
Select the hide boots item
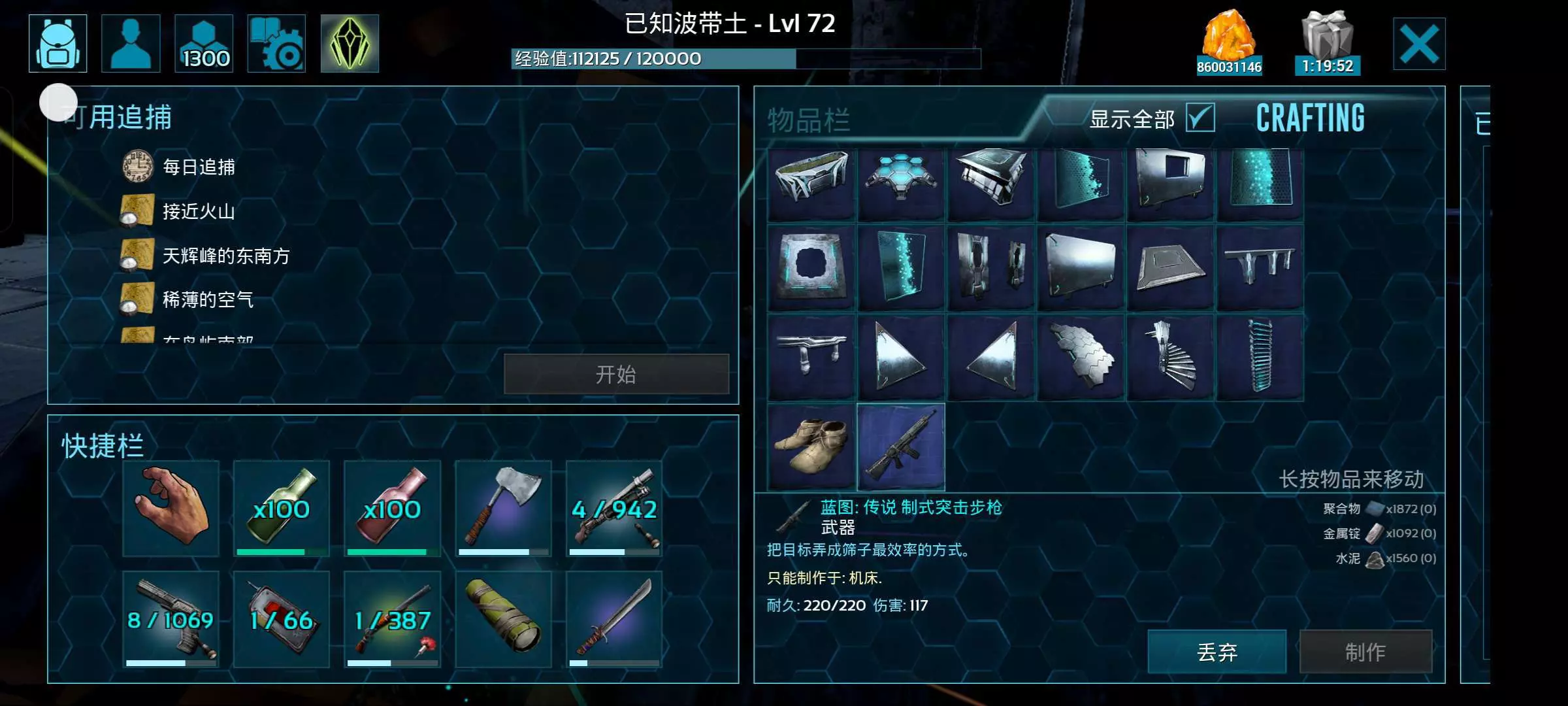point(811,446)
